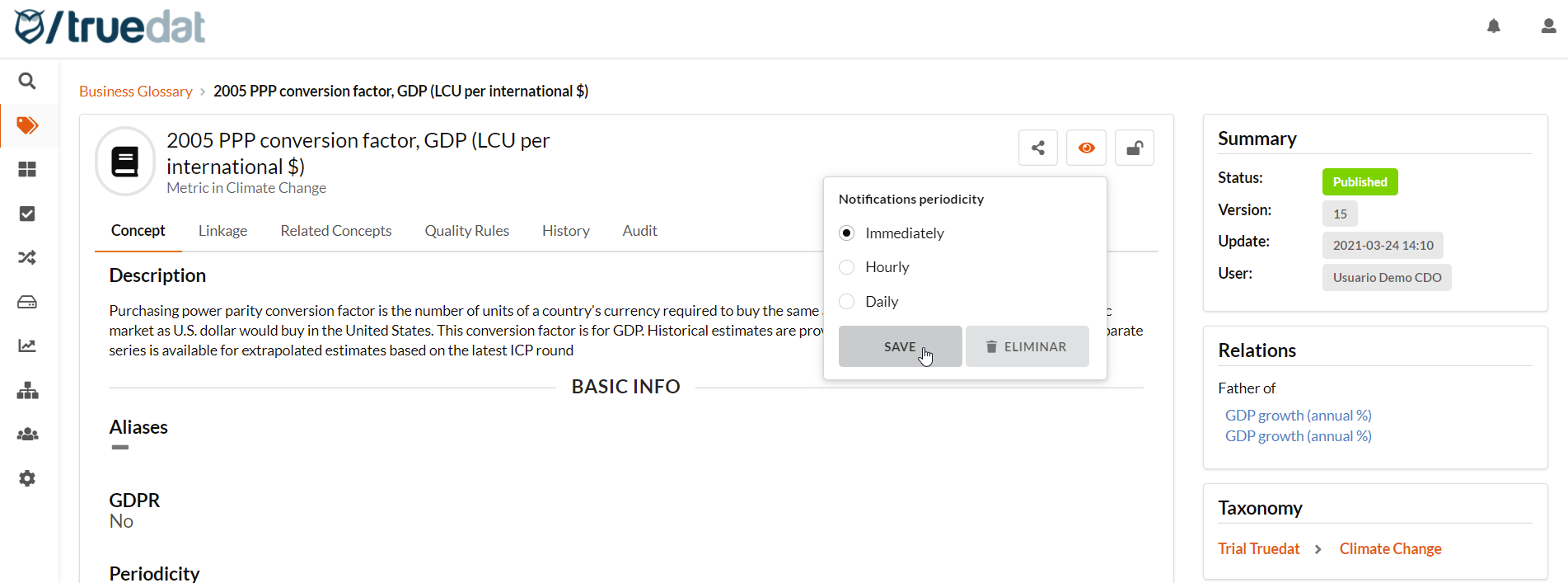Click the Eliminar button
Image resolution: width=1568 pixels, height=583 pixels.
(x=1027, y=346)
